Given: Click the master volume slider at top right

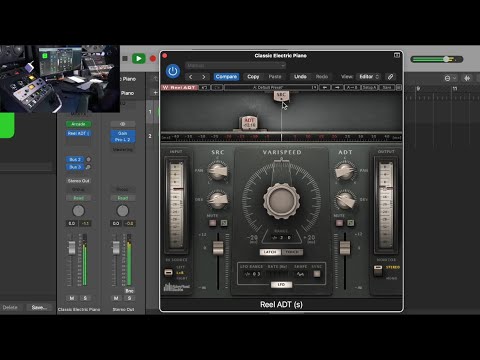Looking at the screenshot, I should coord(437,59).
